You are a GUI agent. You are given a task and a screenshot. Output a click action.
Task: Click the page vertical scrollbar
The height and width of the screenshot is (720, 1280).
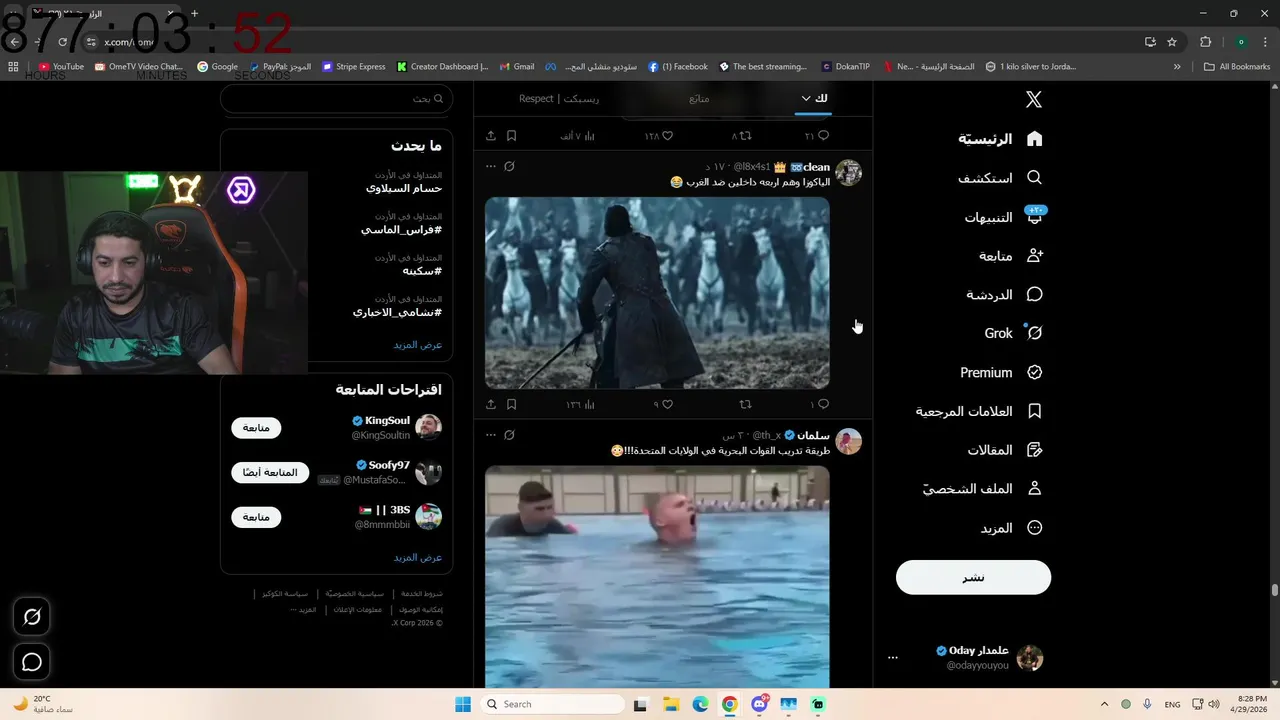click(x=1275, y=590)
